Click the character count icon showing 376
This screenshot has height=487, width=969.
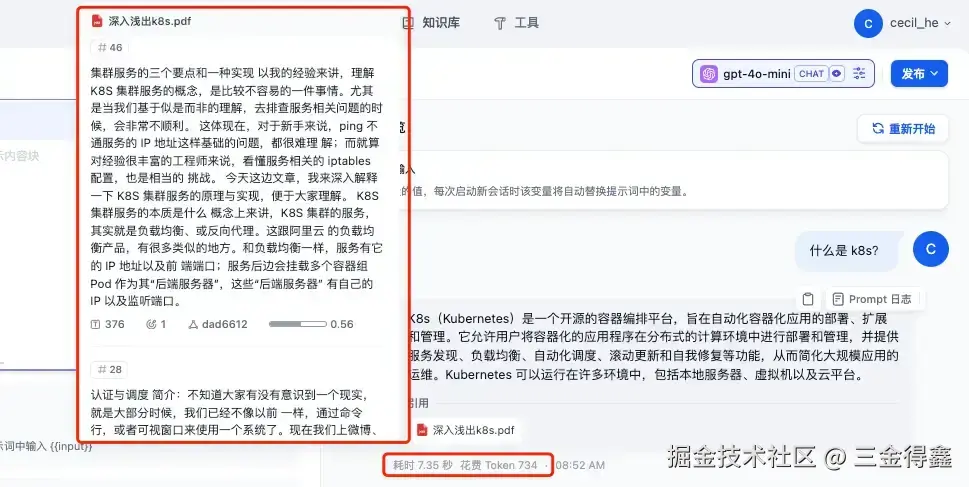click(96, 324)
